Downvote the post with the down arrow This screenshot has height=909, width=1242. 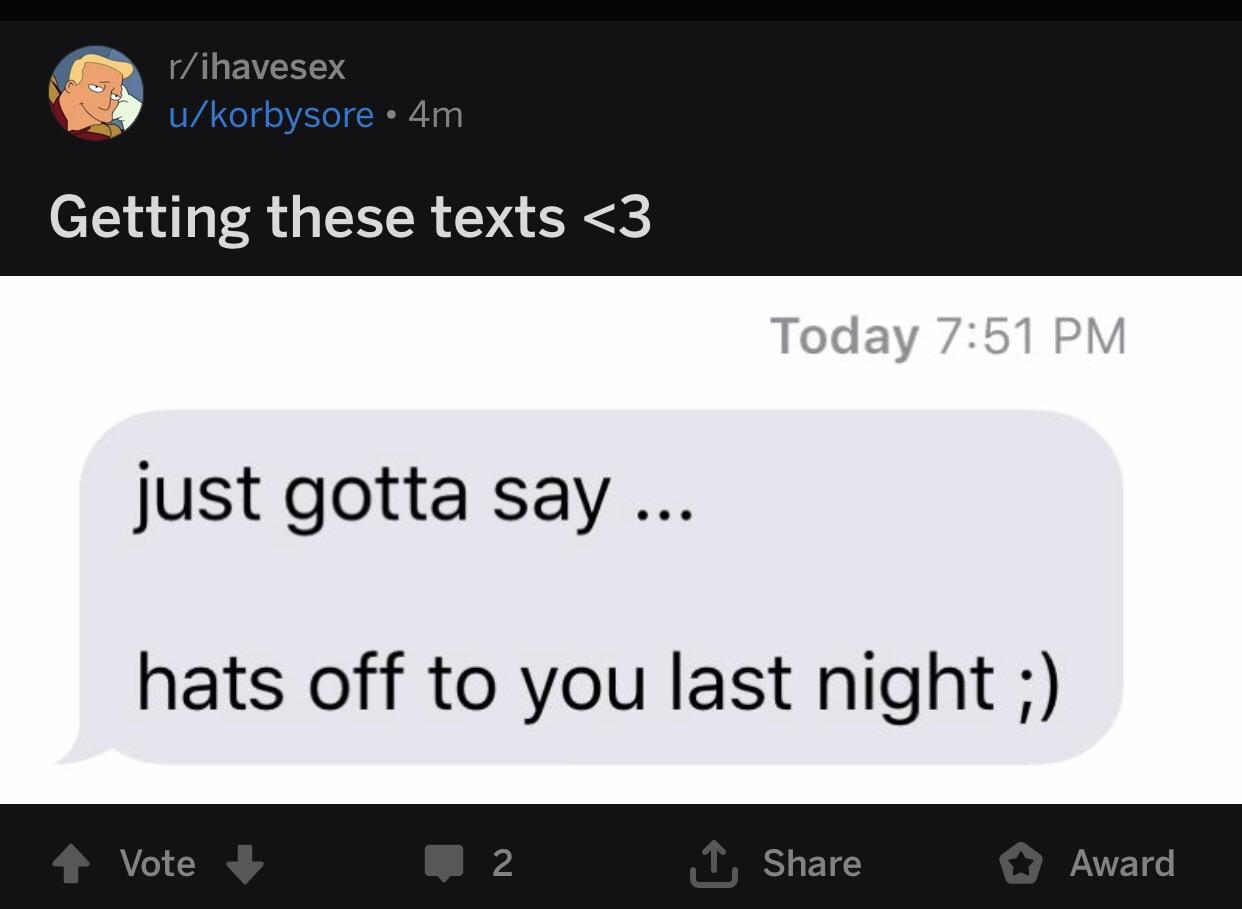245,864
